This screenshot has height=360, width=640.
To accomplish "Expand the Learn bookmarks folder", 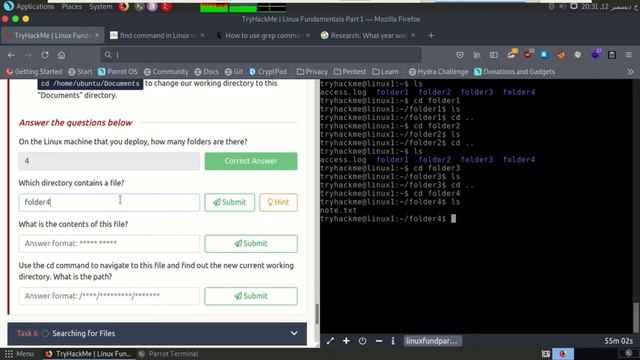I will click(385, 72).
